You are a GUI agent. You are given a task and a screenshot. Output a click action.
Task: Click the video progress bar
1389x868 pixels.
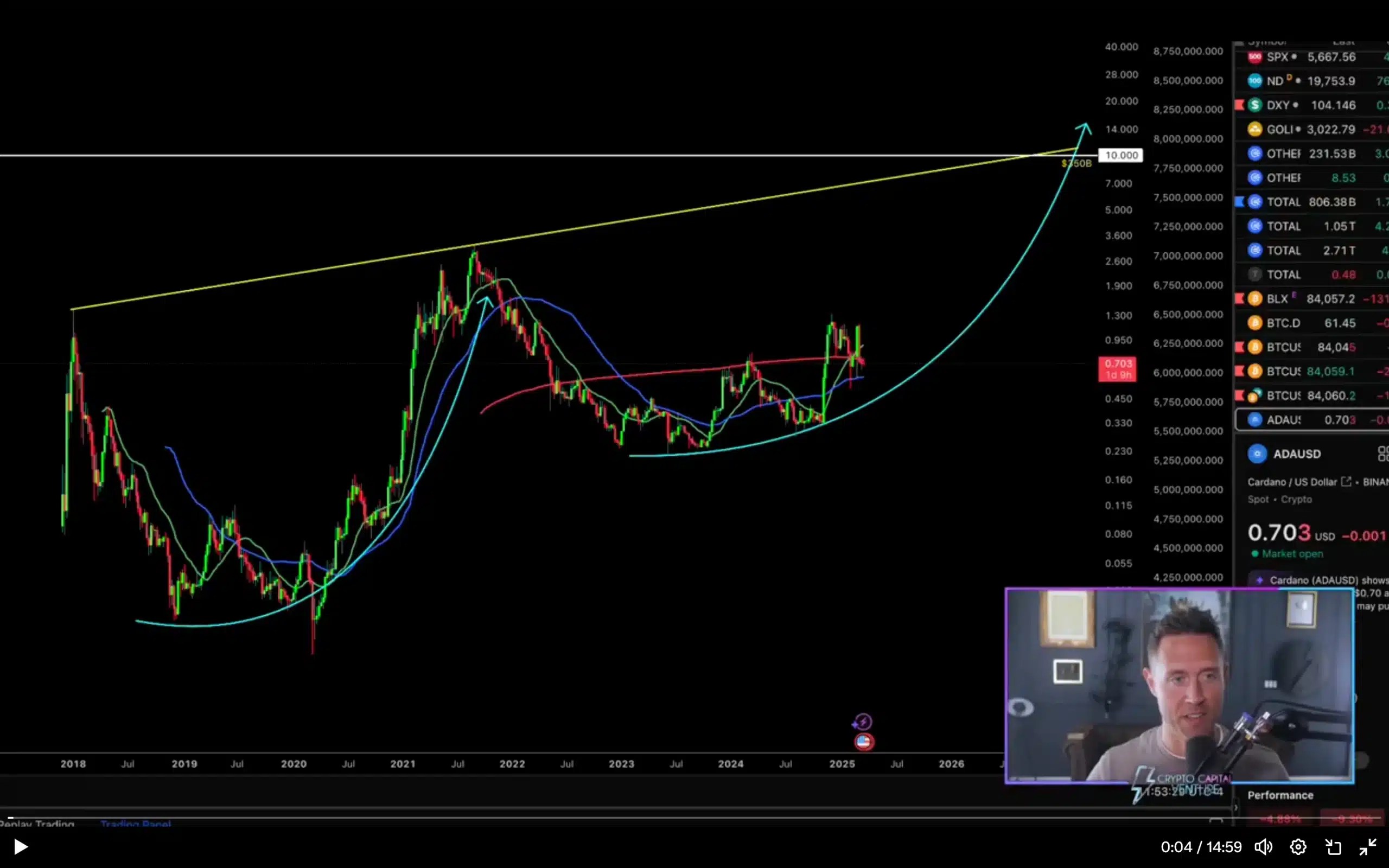point(574,817)
